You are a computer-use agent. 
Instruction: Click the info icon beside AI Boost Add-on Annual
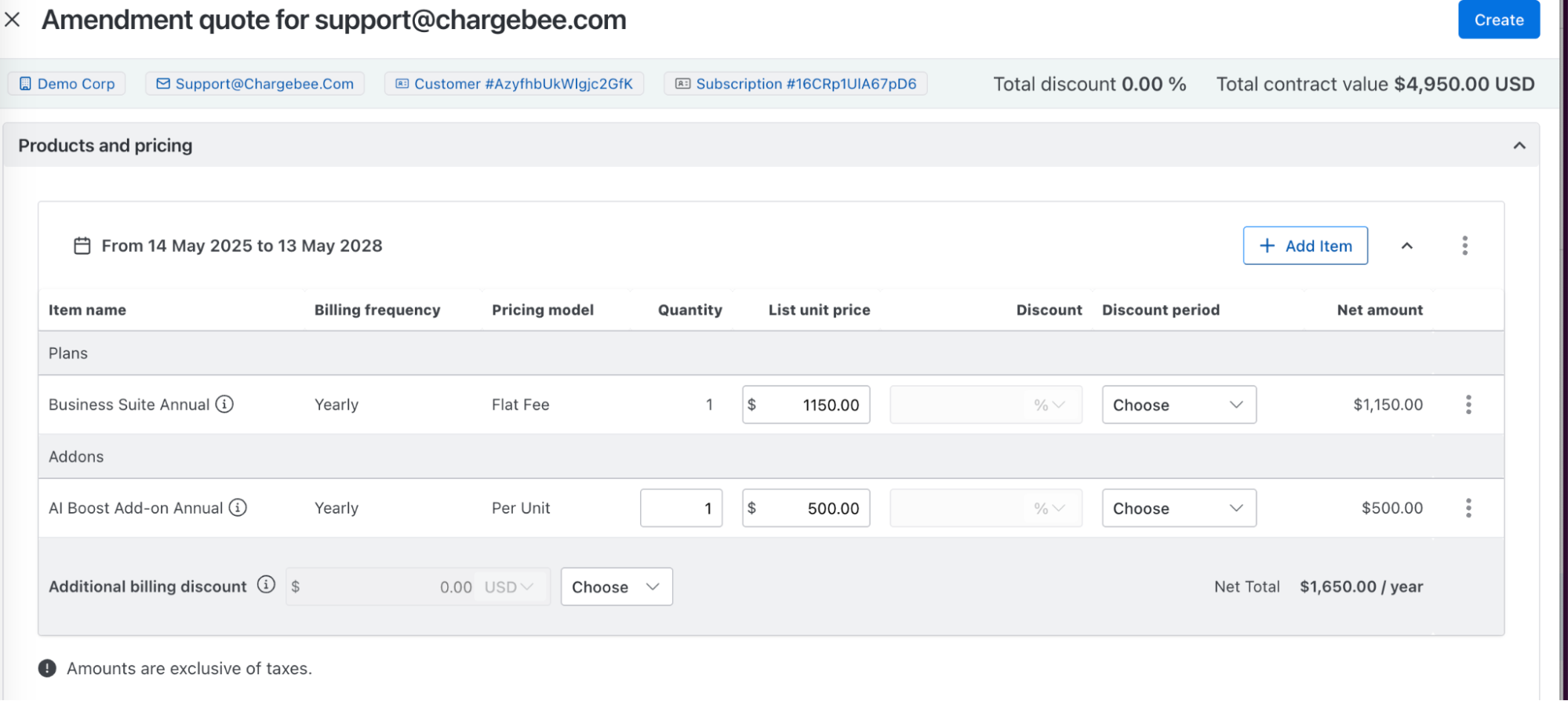tap(238, 507)
